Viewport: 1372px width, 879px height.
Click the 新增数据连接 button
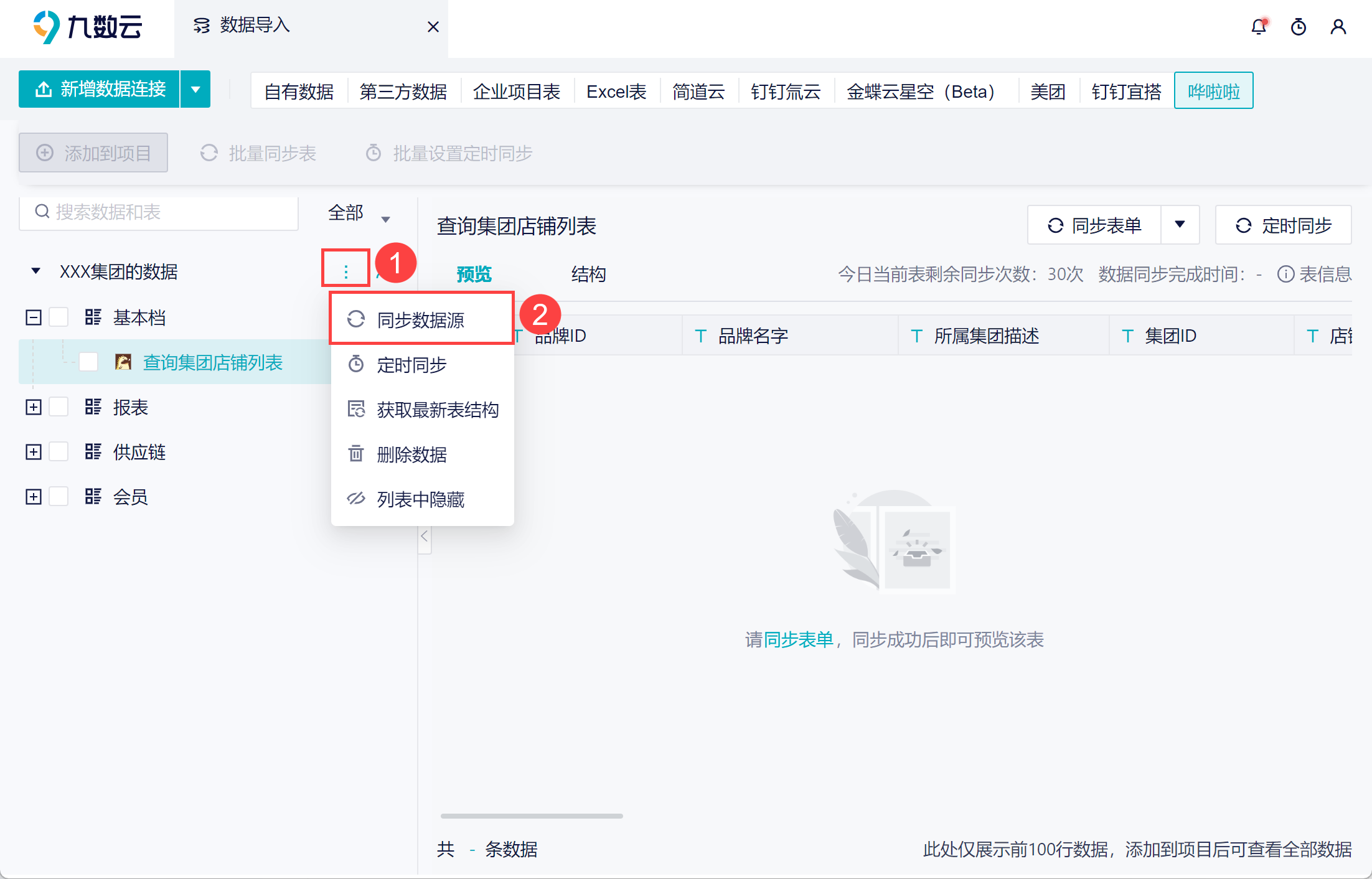[x=100, y=89]
